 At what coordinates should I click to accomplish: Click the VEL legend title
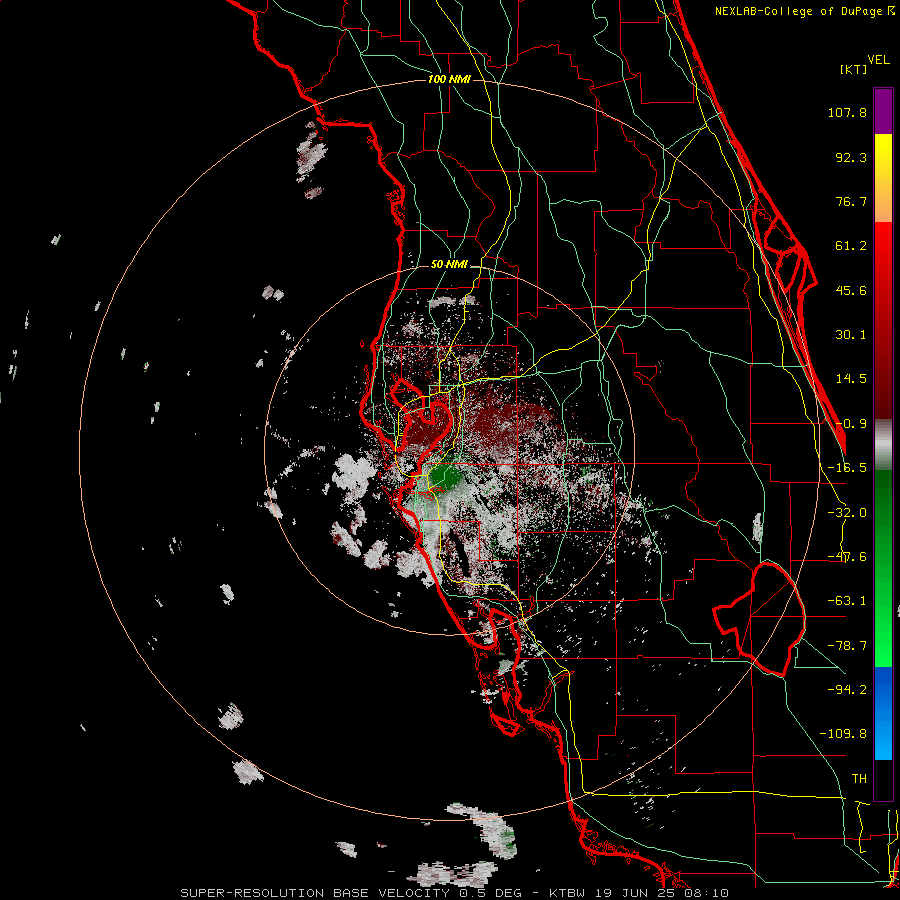point(878,60)
